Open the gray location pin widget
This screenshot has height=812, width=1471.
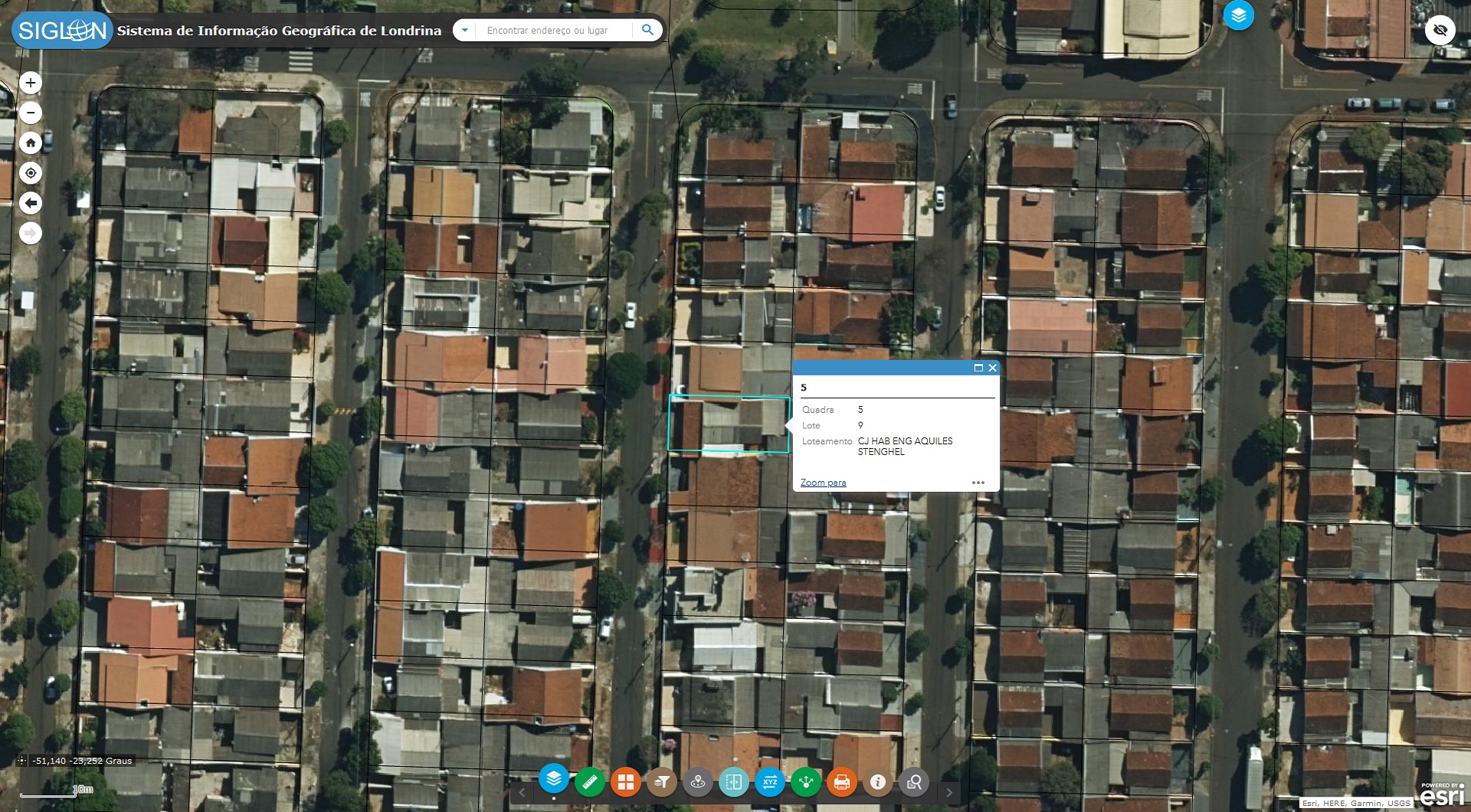click(x=698, y=782)
